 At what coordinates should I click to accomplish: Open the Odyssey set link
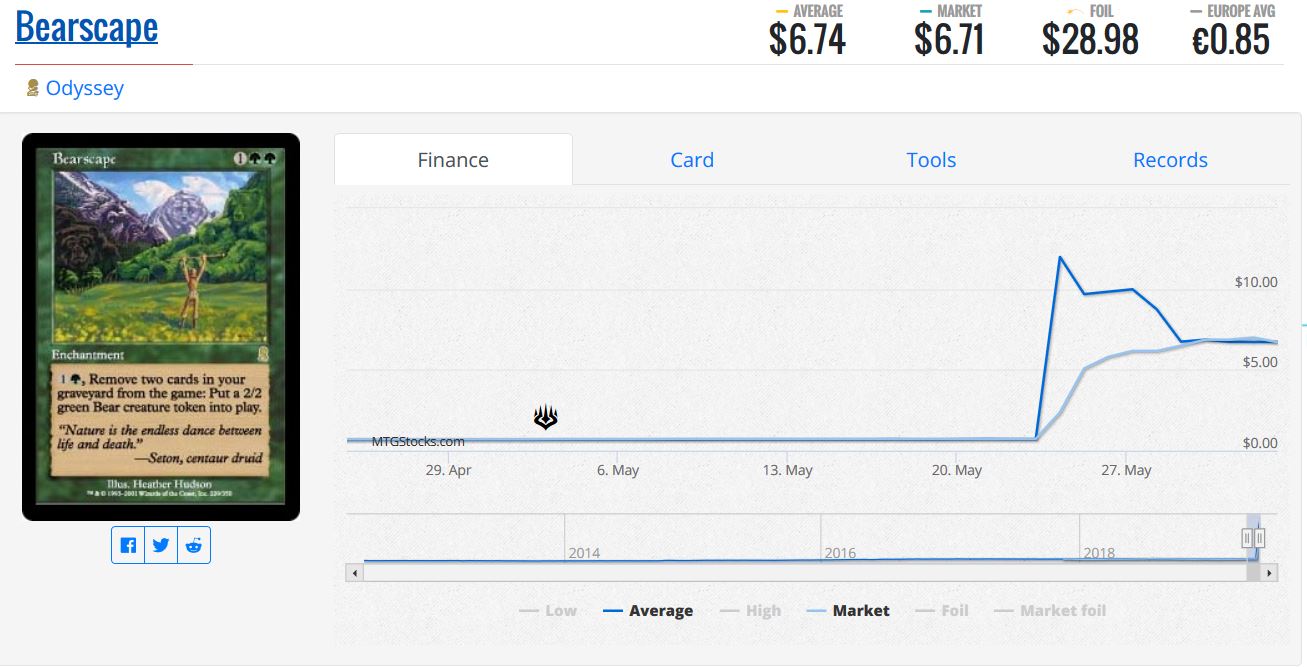point(85,88)
